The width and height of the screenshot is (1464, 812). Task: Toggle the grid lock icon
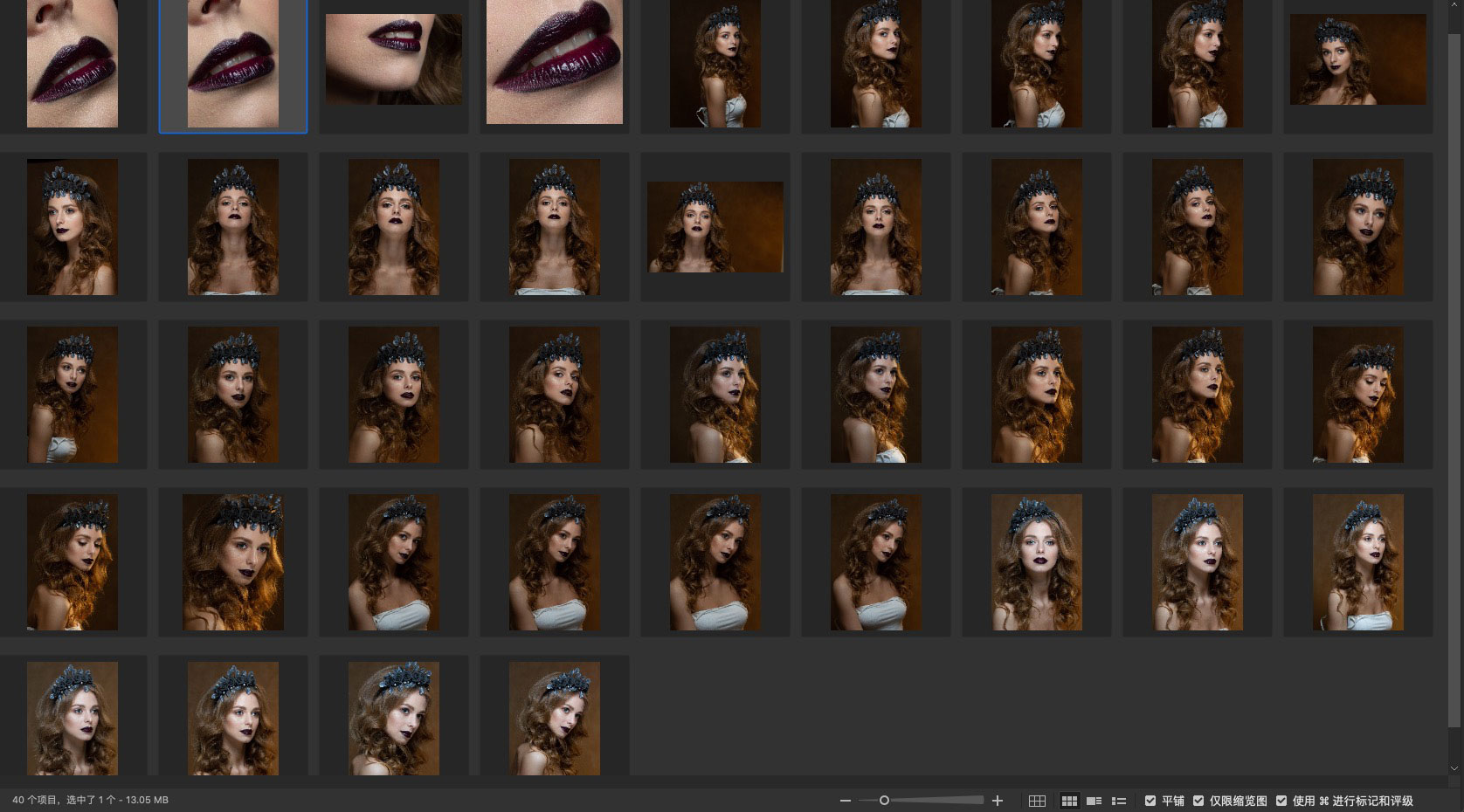1037,801
